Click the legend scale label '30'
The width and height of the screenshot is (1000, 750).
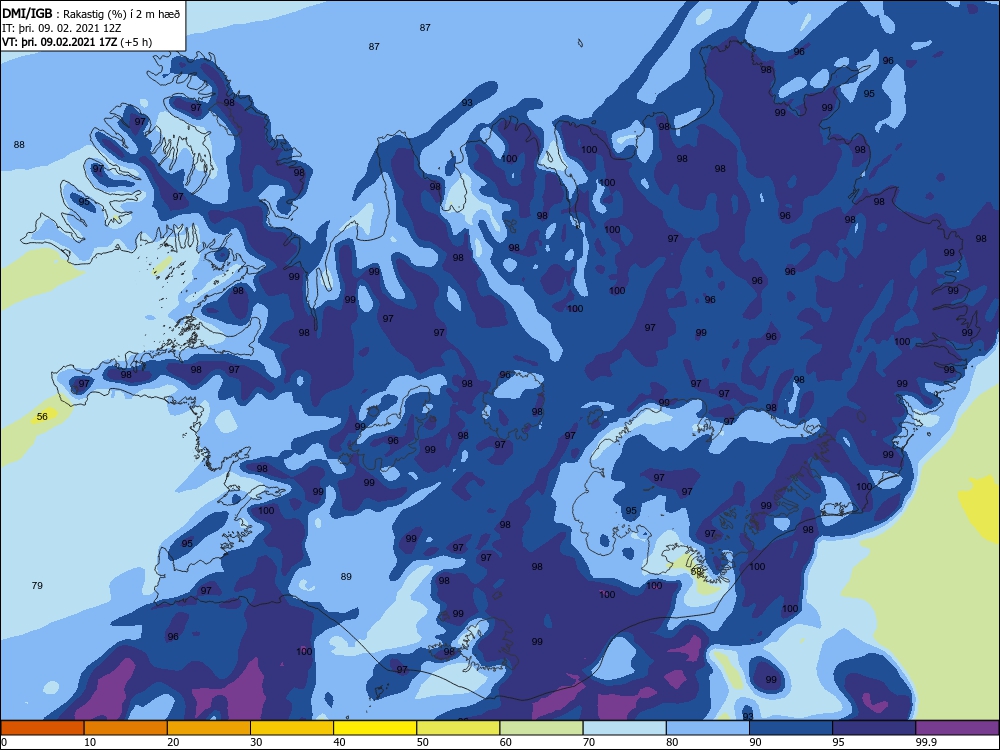(256, 742)
